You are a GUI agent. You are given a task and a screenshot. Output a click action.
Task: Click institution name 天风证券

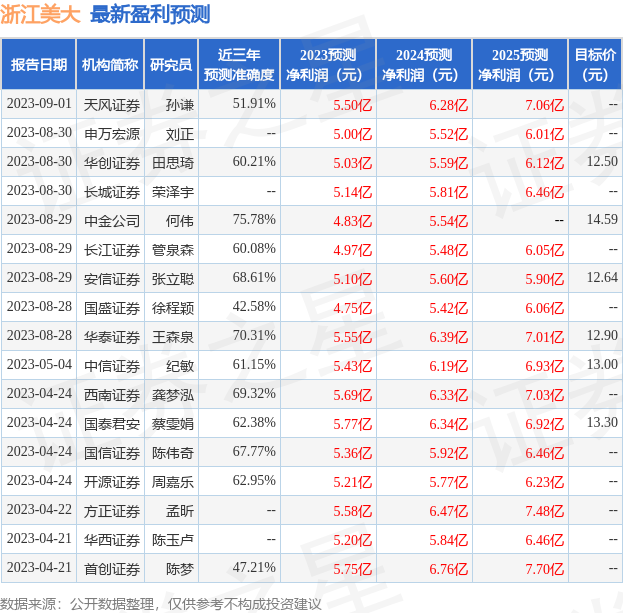click(x=112, y=105)
